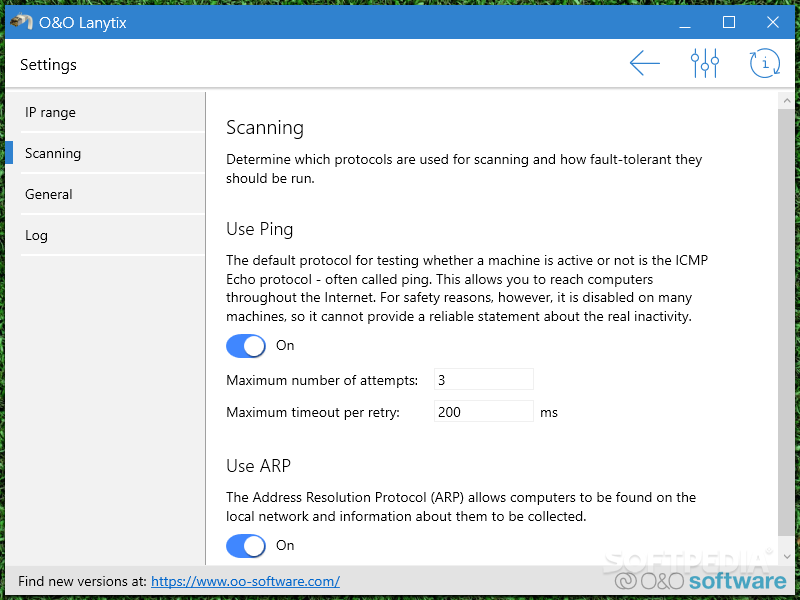Turn off the Use ARP switch
Screen dimensions: 800x600
tap(246, 546)
